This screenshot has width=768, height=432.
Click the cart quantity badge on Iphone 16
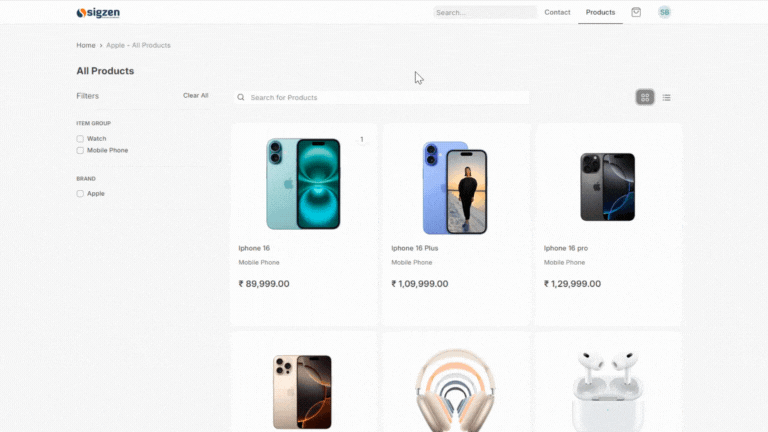[x=362, y=140]
